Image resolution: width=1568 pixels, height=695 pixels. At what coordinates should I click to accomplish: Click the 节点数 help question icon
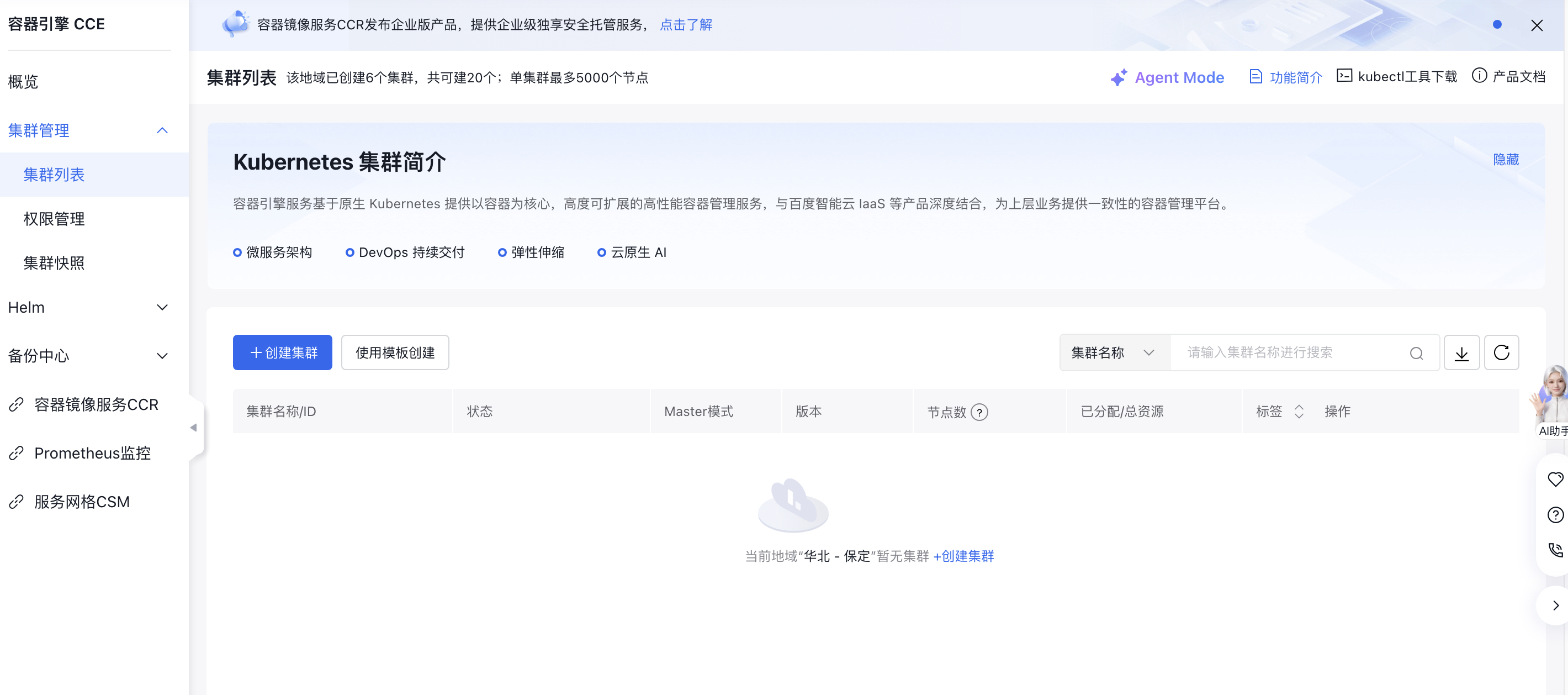[979, 412]
